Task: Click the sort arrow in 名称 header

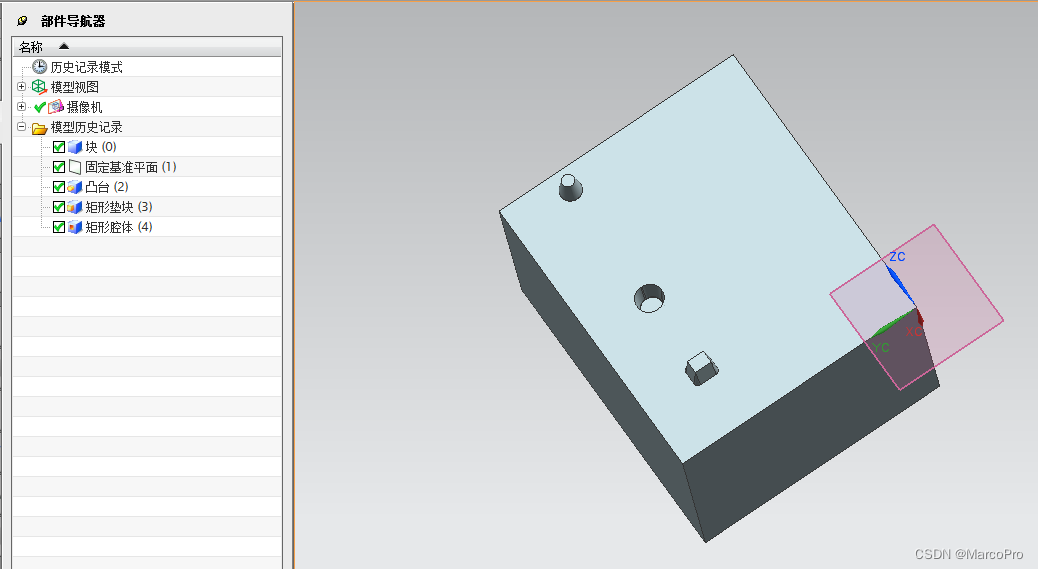Action: pos(64,46)
